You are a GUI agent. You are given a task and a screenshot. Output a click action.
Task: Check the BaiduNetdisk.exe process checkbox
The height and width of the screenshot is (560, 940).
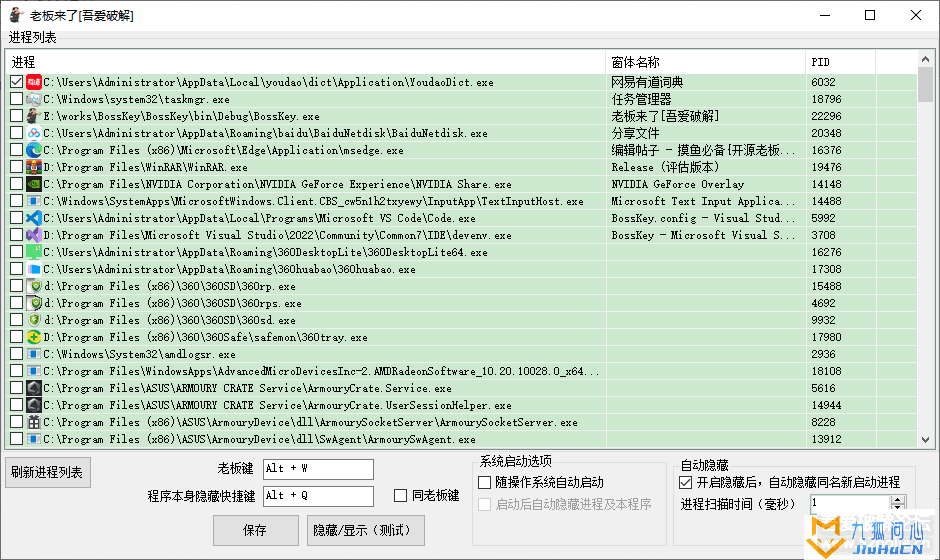pyautogui.click(x=17, y=133)
